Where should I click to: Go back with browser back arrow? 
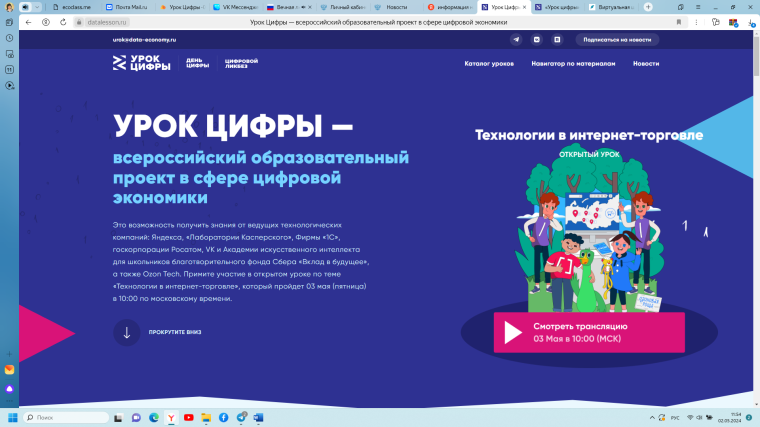pos(28,22)
